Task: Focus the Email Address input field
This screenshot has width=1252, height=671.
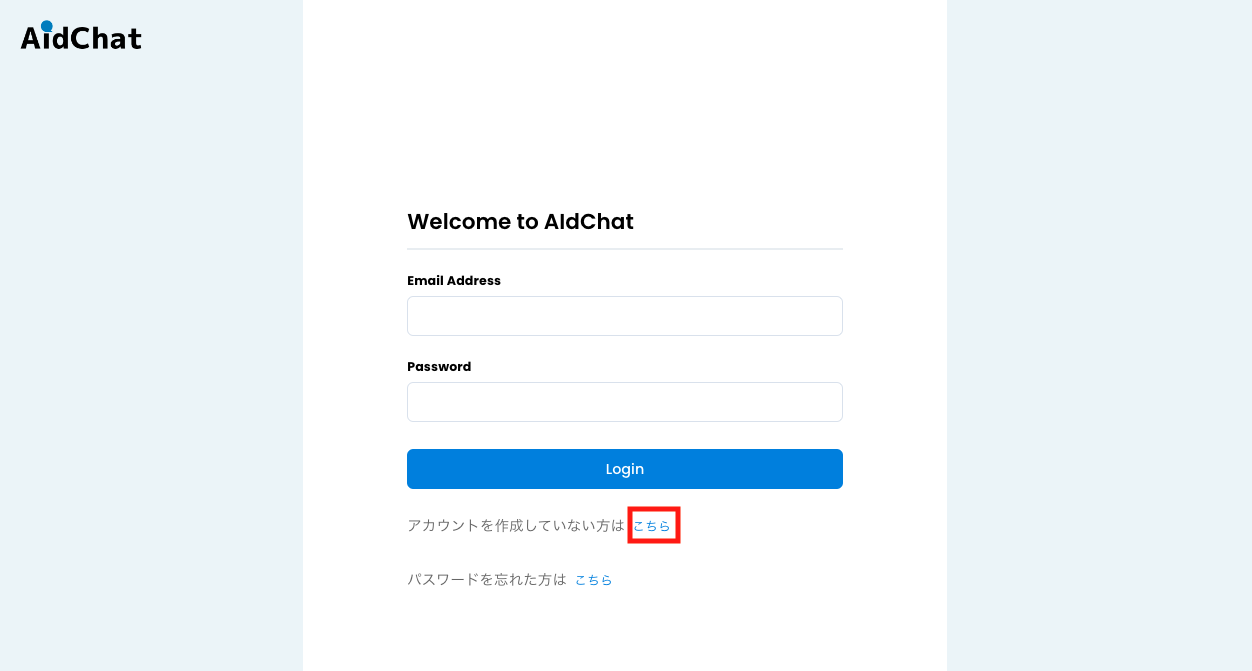Action: 624,315
